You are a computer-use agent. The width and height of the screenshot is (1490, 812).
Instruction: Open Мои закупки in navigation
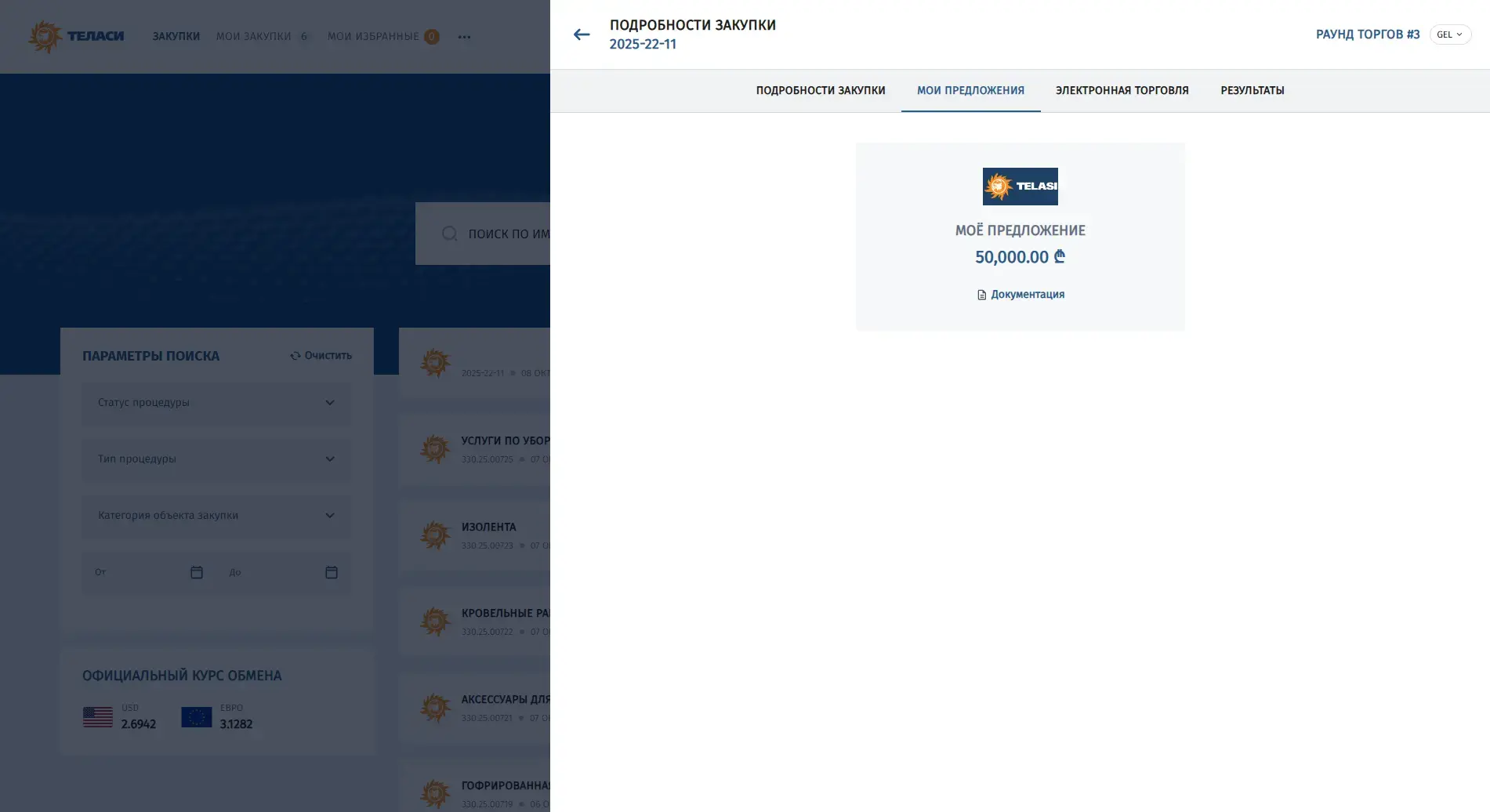pyautogui.click(x=253, y=37)
